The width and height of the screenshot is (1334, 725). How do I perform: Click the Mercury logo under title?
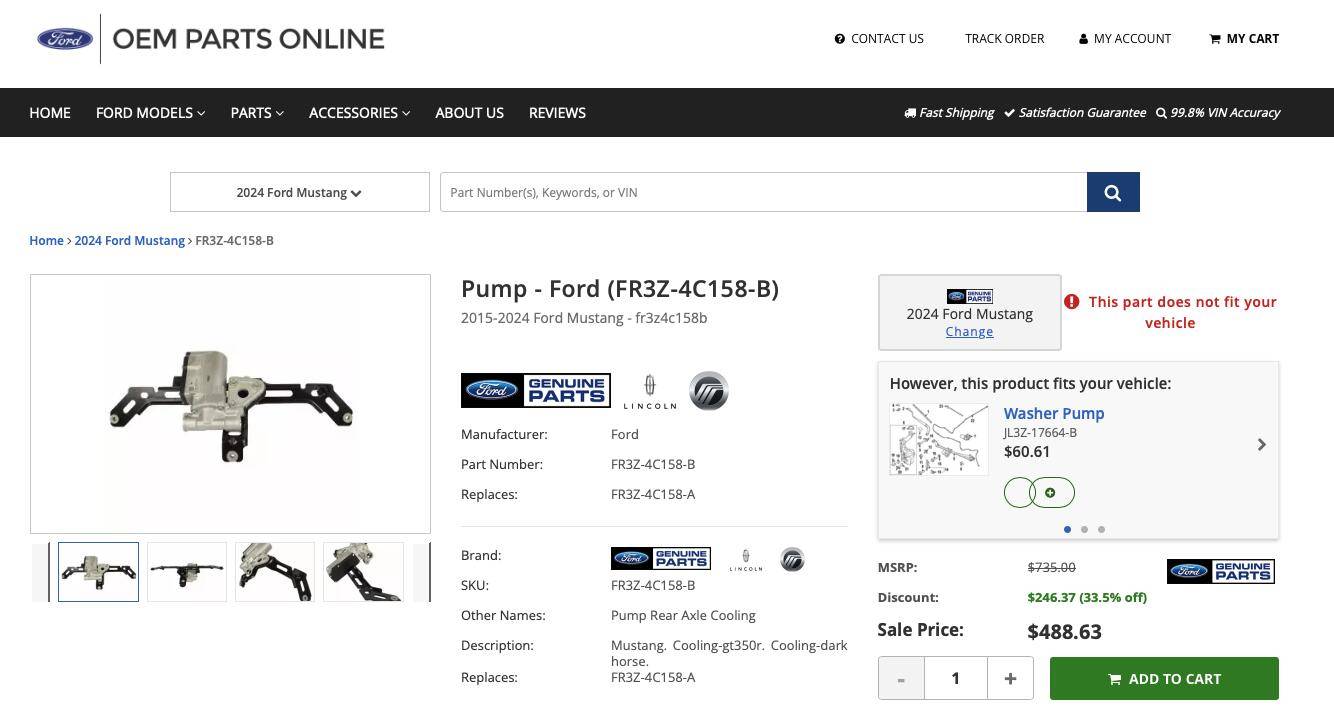(x=709, y=391)
